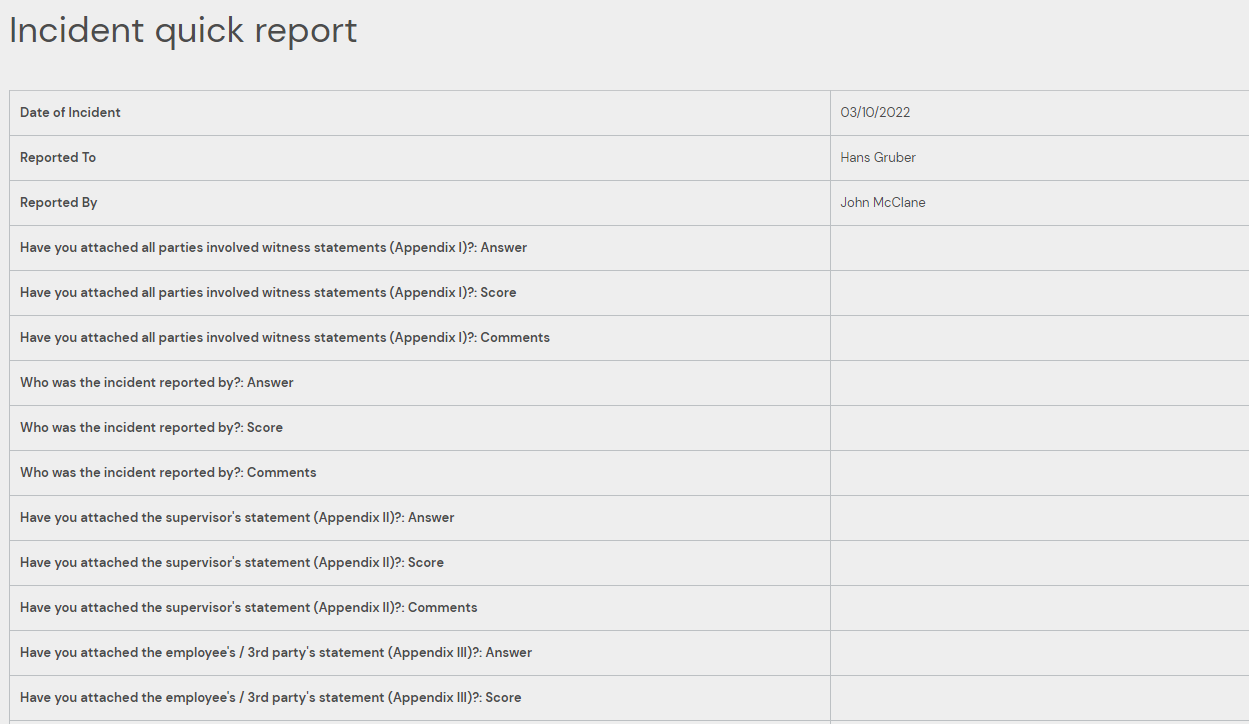This screenshot has width=1249, height=724.
Task: Click witness statements (Appendix I) Score label
Action: [x=268, y=293]
